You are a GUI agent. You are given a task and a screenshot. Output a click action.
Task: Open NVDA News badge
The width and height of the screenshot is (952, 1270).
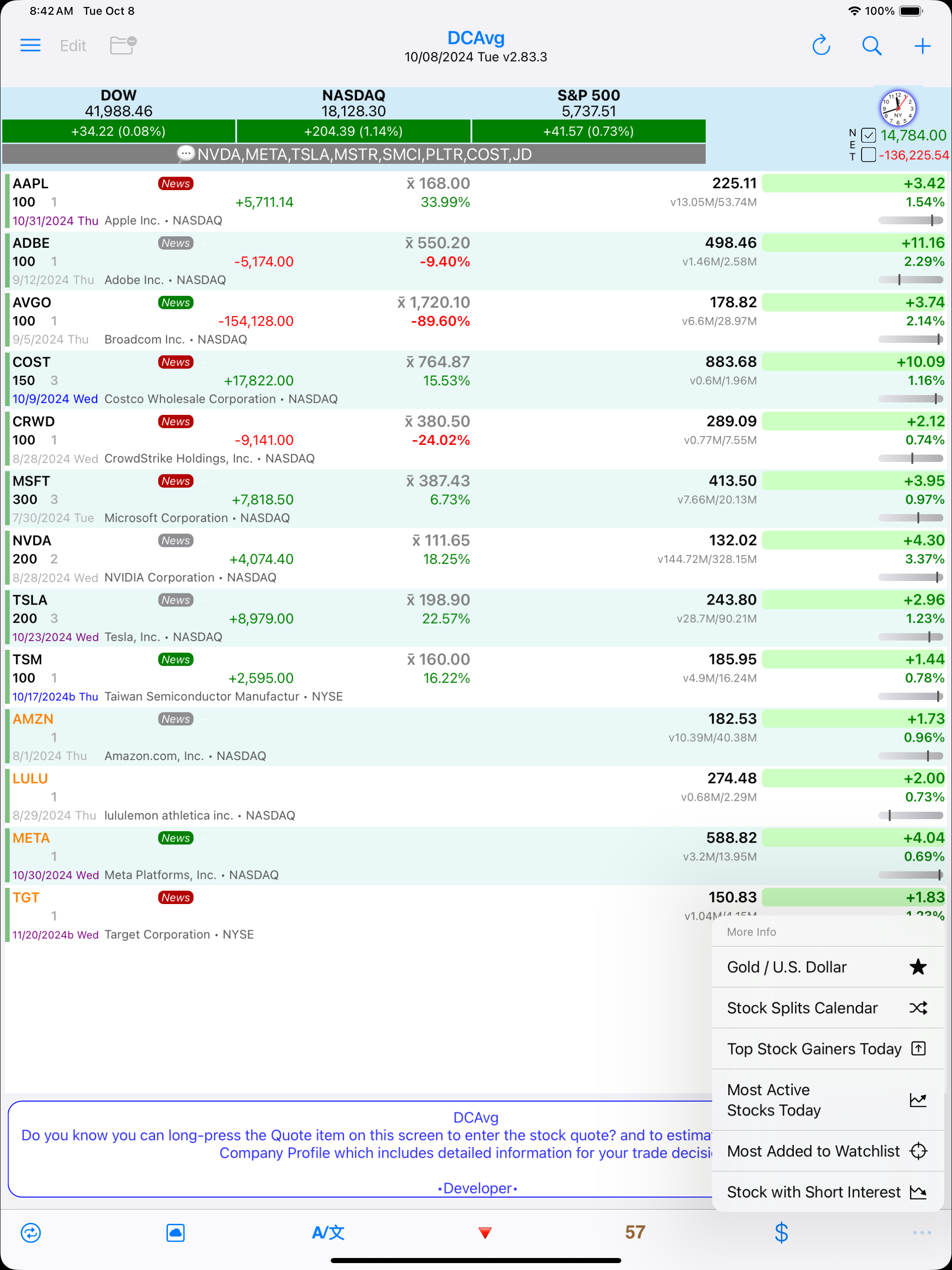176,541
